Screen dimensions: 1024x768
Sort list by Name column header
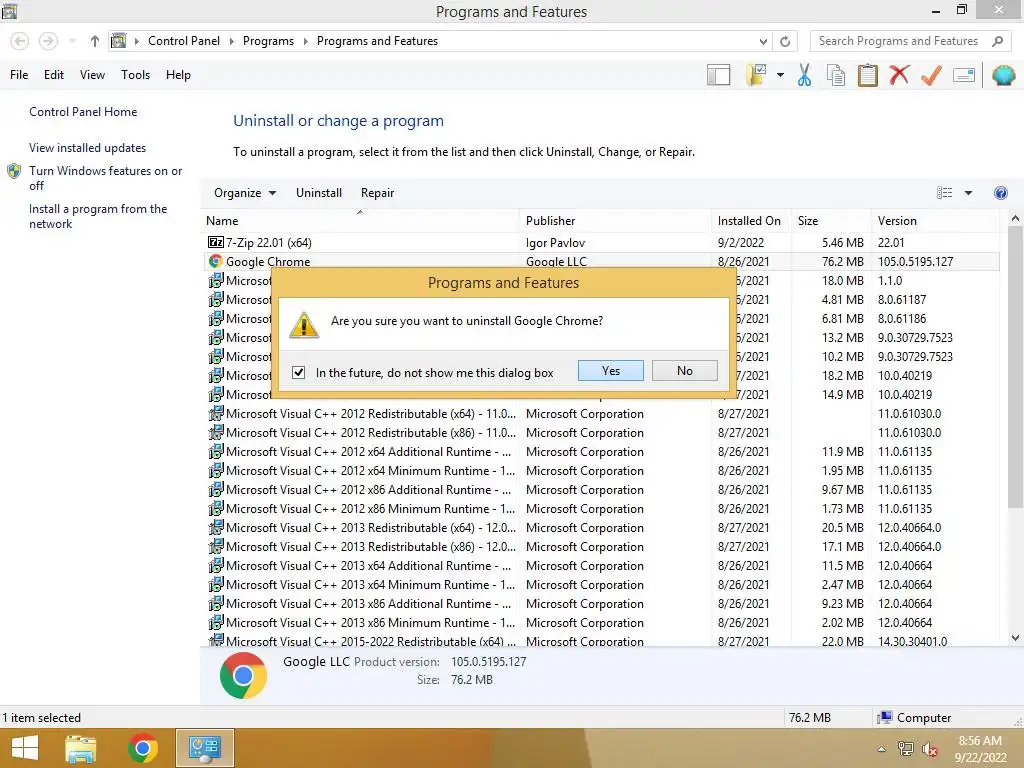coord(360,221)
